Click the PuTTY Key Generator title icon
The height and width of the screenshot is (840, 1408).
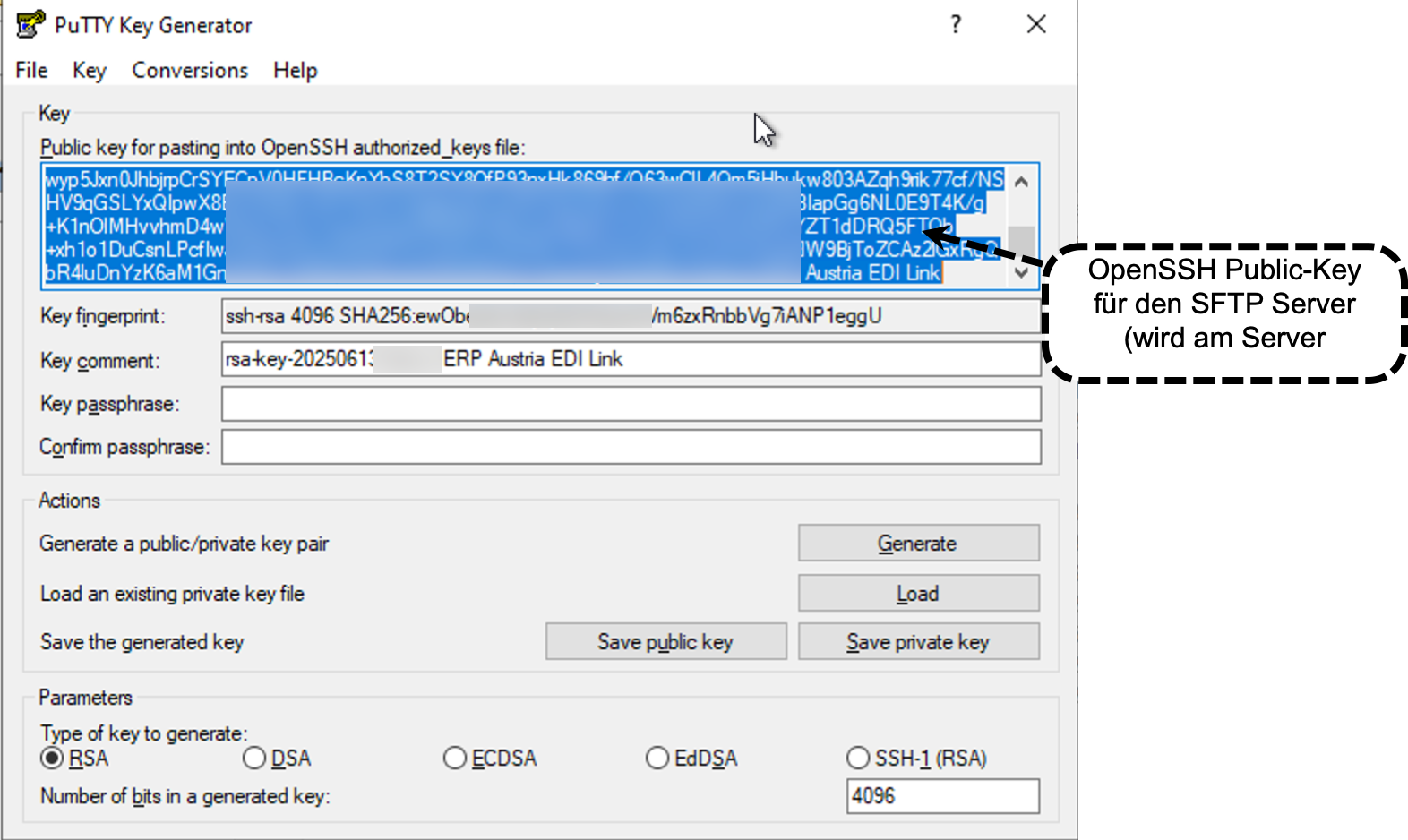(x=30, y=24)
